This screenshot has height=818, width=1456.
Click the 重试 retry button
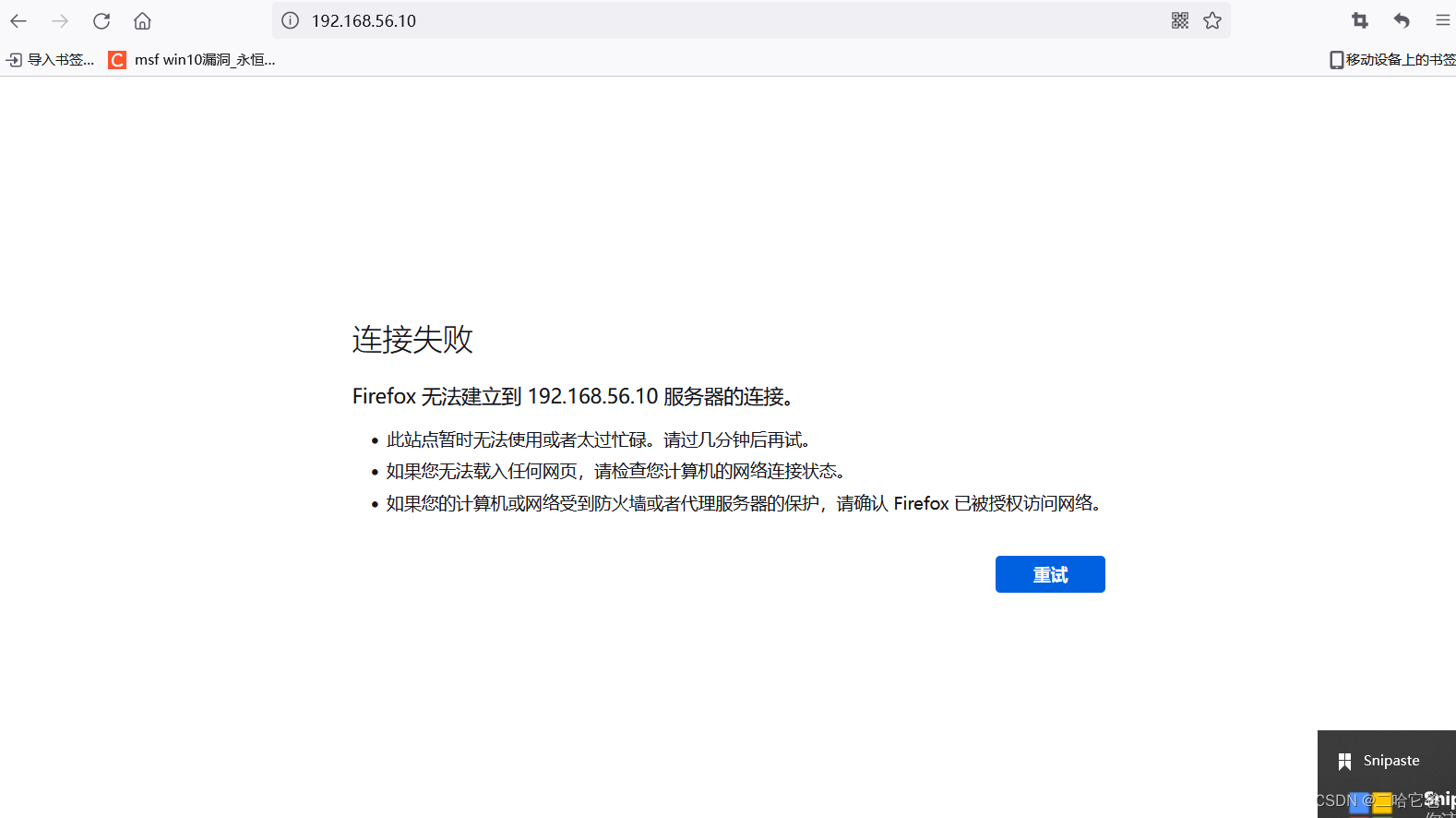tap(1050, 574)
